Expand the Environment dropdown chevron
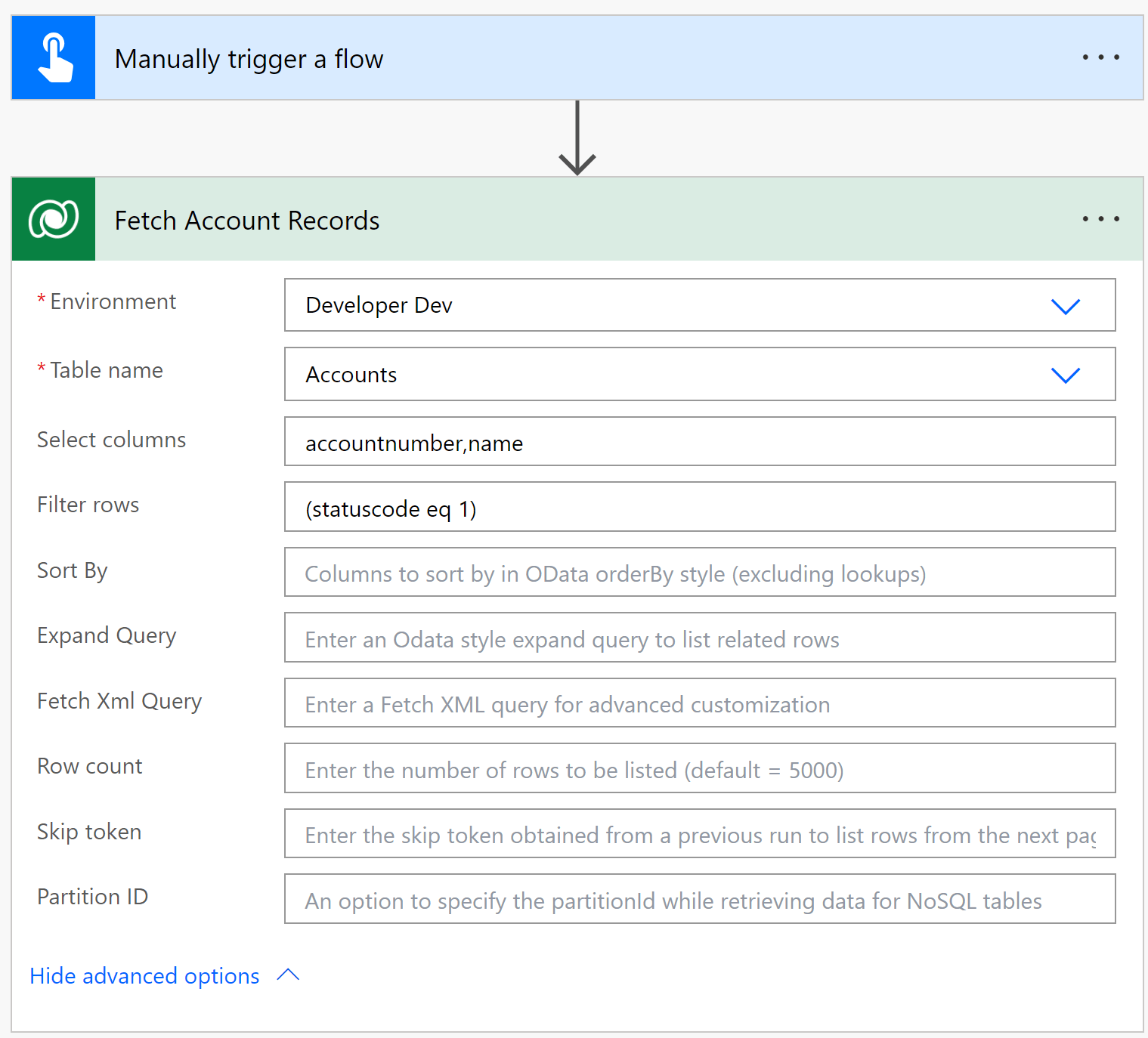Image resolution: width=1148 pixels, height=1038 pixels. (x=1066, y=306)
